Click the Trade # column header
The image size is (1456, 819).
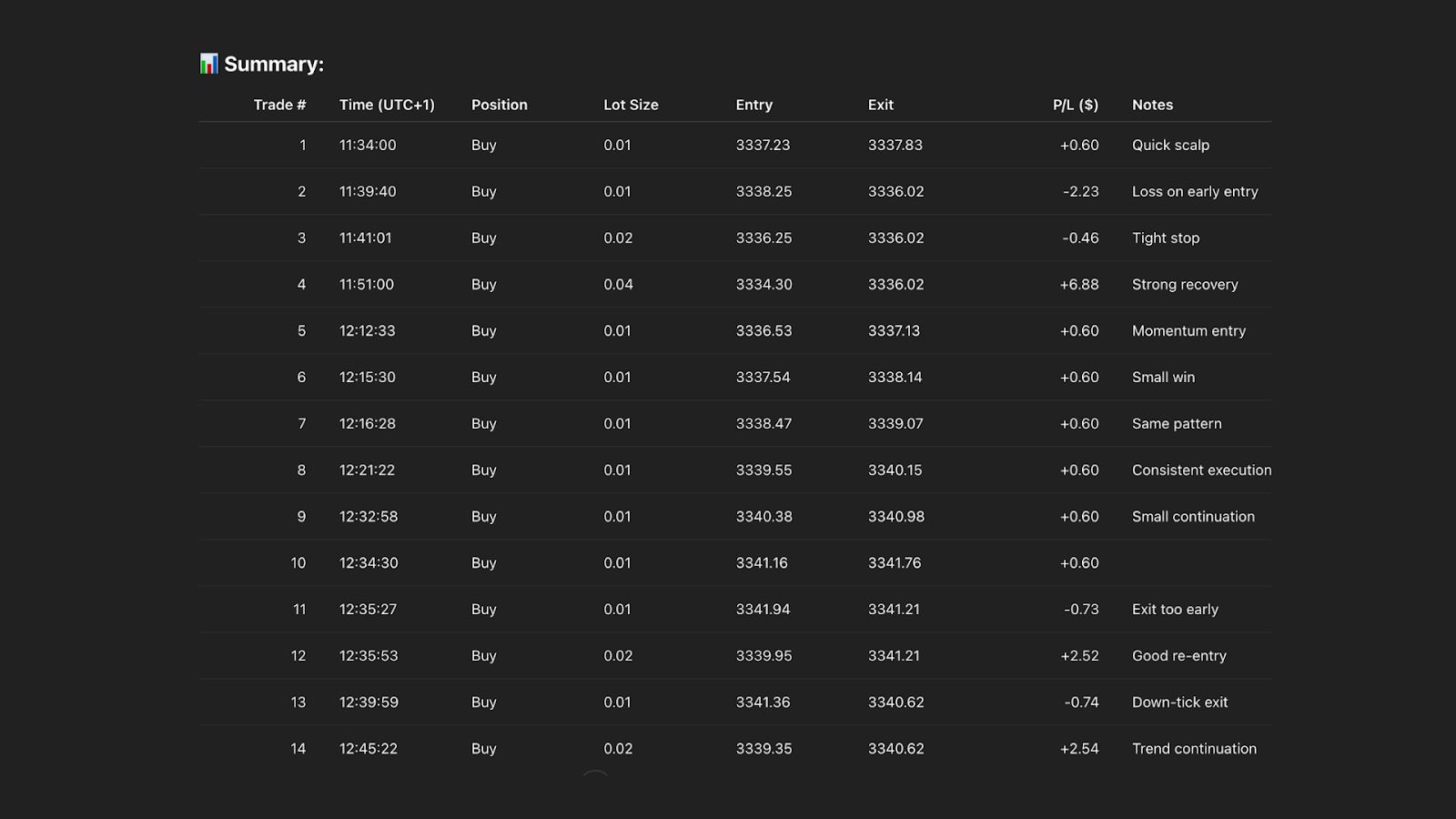279,105
